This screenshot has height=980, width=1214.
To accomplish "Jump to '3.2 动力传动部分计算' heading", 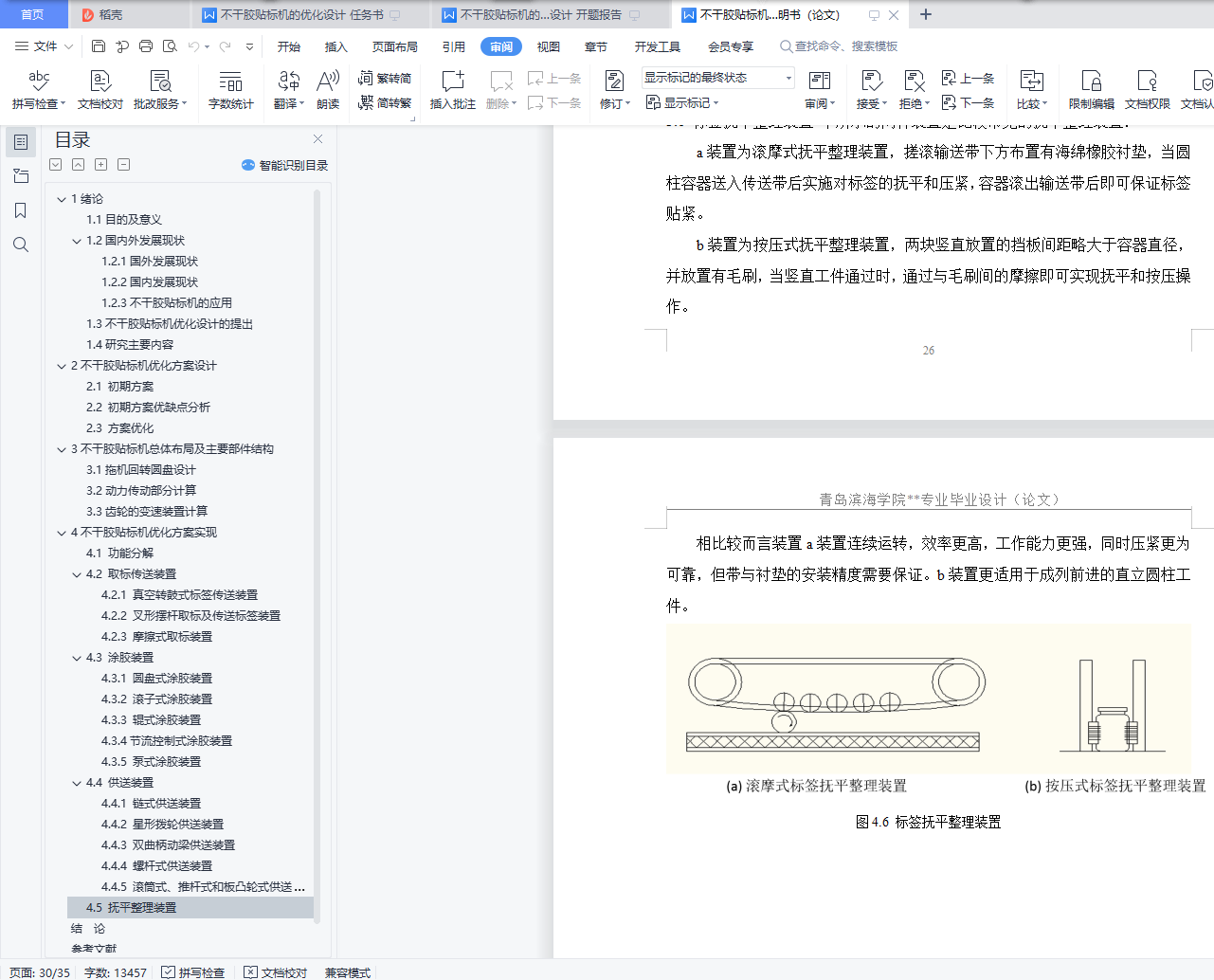I will click(x=141, y=491).
